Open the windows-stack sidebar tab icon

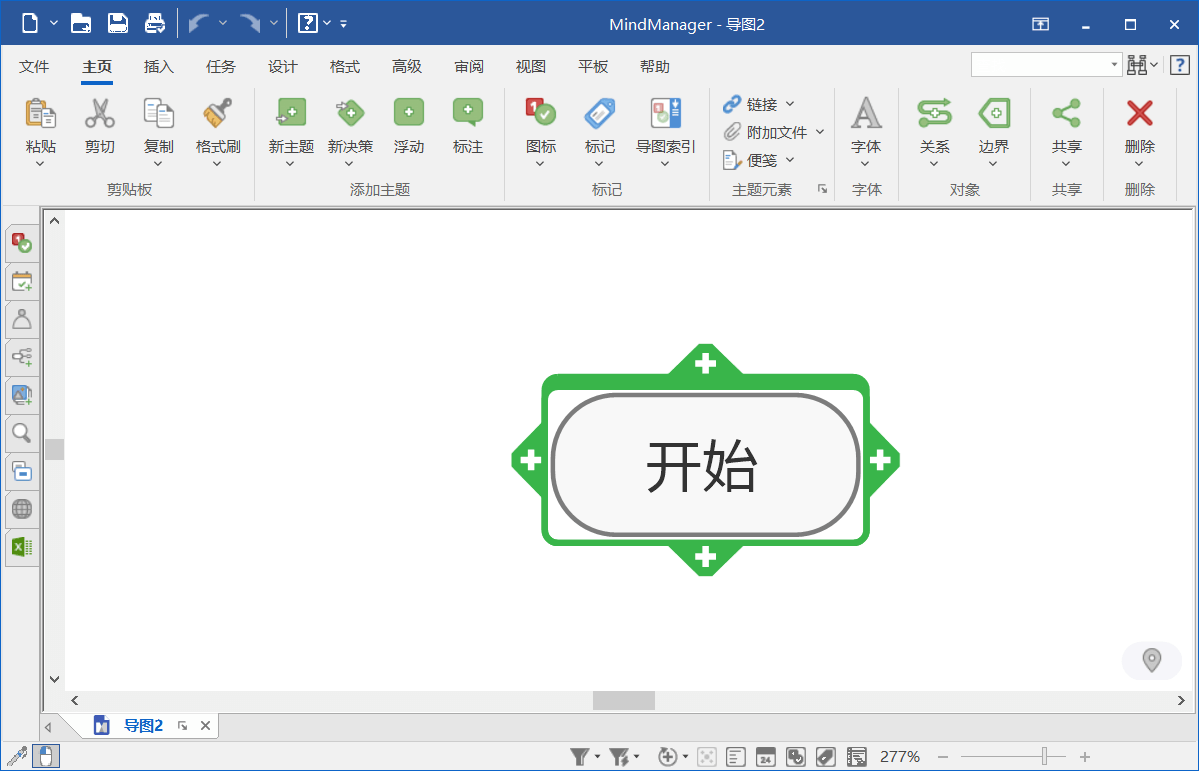(21, 471)
